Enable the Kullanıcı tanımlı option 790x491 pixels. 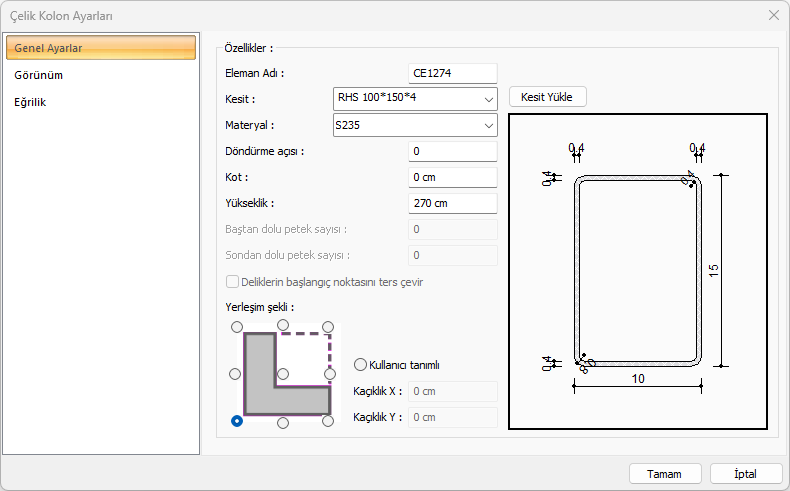361,365
